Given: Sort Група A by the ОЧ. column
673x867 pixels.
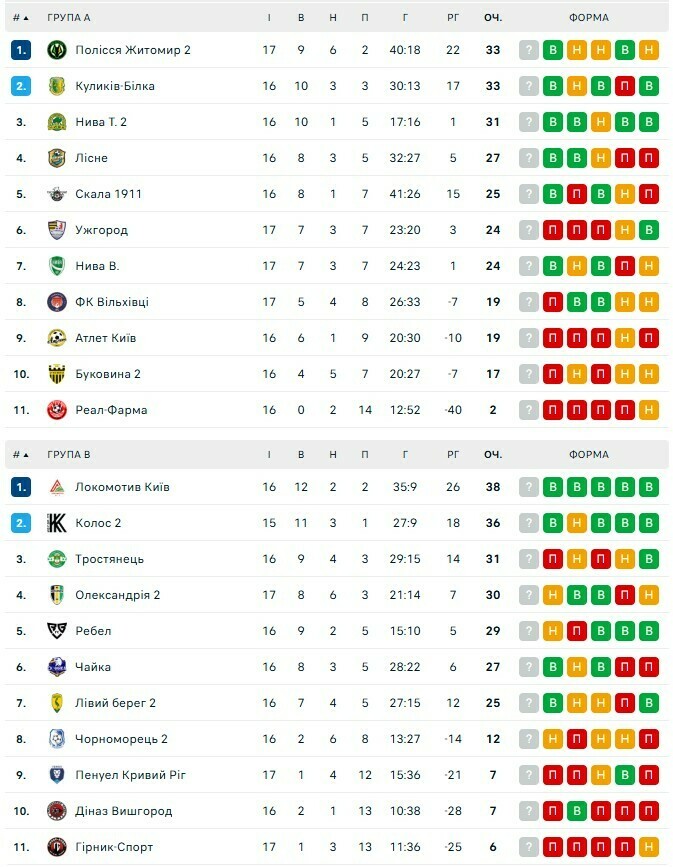Looking at the screenshot, I should point(493,18).
